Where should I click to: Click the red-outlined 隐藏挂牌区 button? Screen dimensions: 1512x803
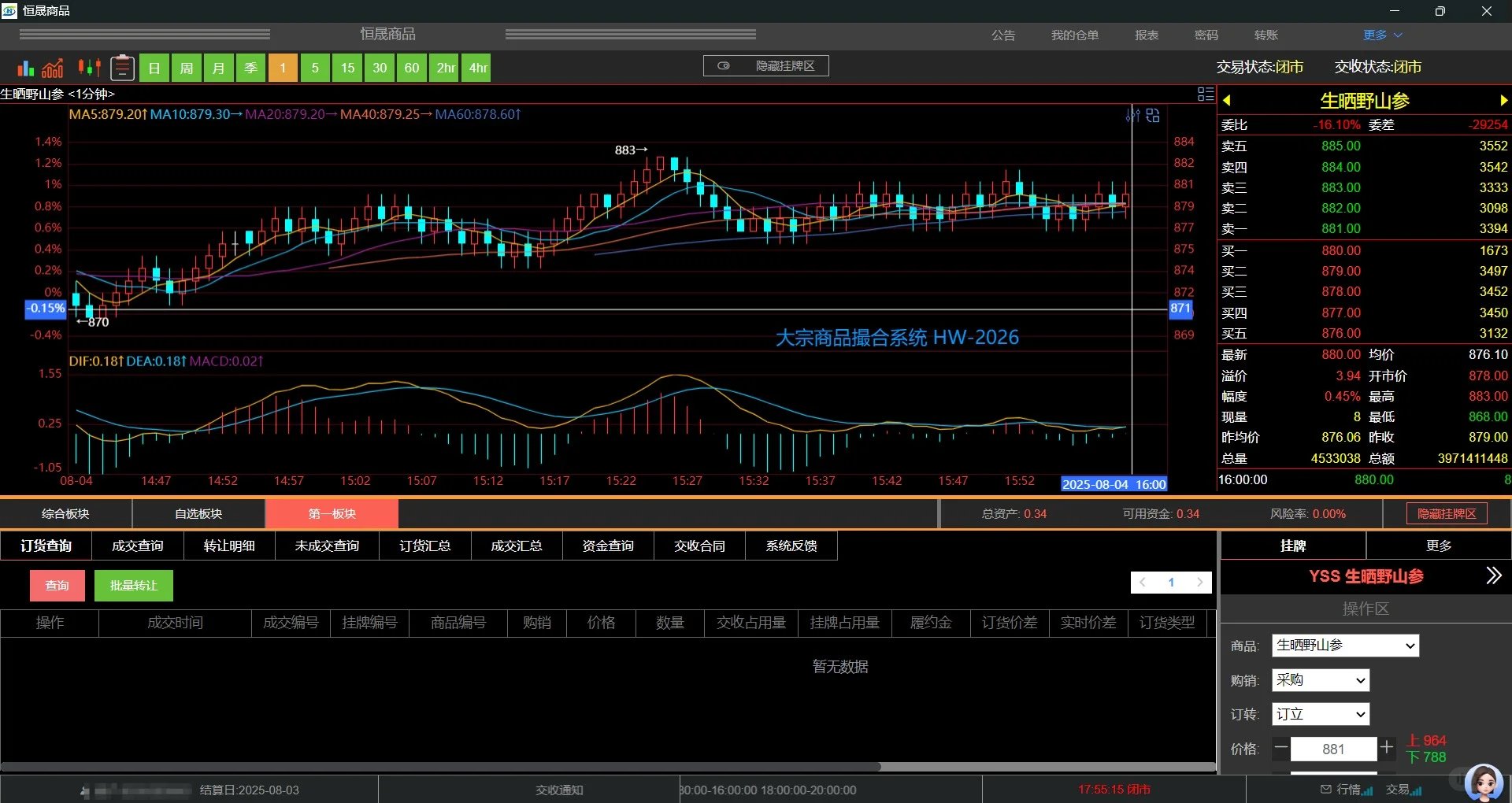[x=1447, y=514]
